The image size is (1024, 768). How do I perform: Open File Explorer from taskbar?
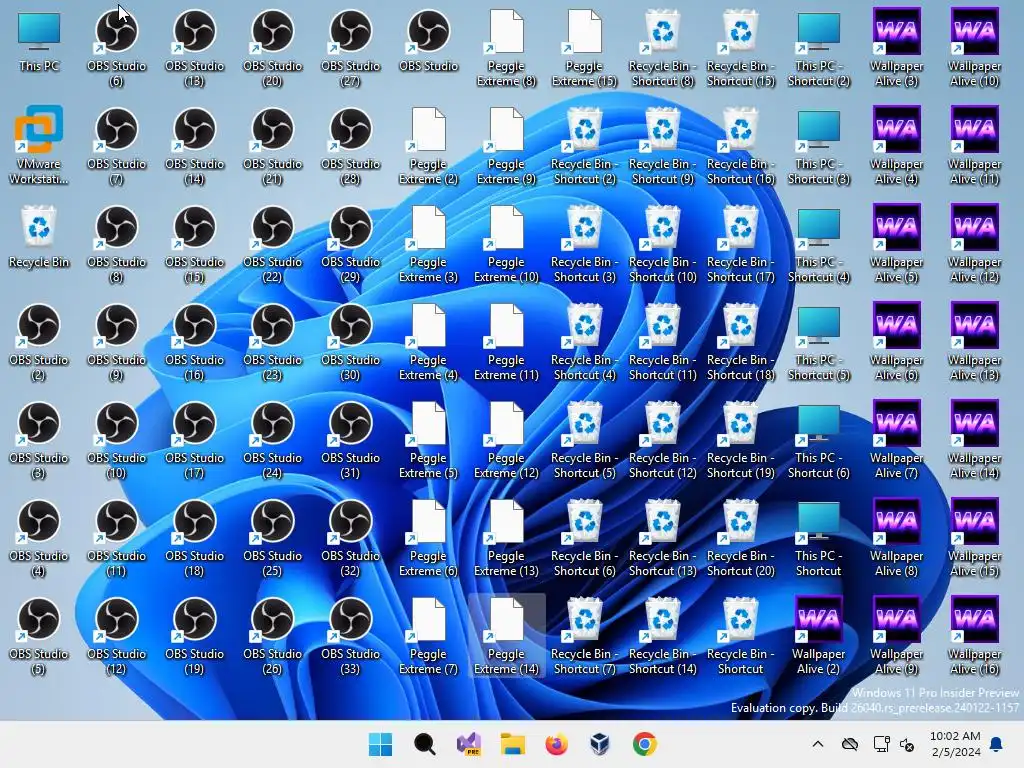click(x=513, y=744)
